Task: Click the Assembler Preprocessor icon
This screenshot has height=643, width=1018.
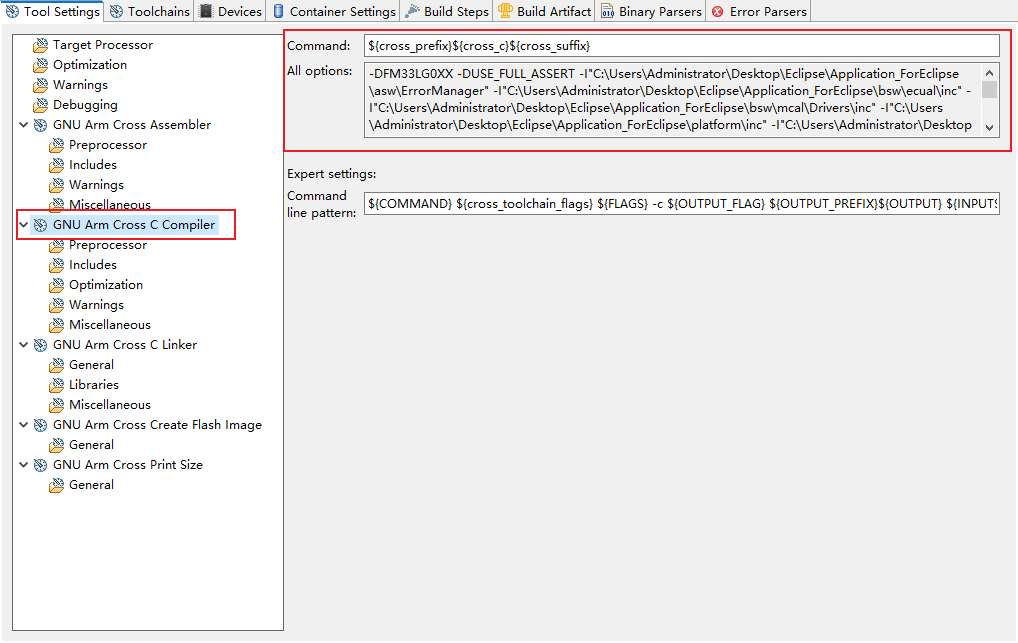Action: (x=56, y=145)
